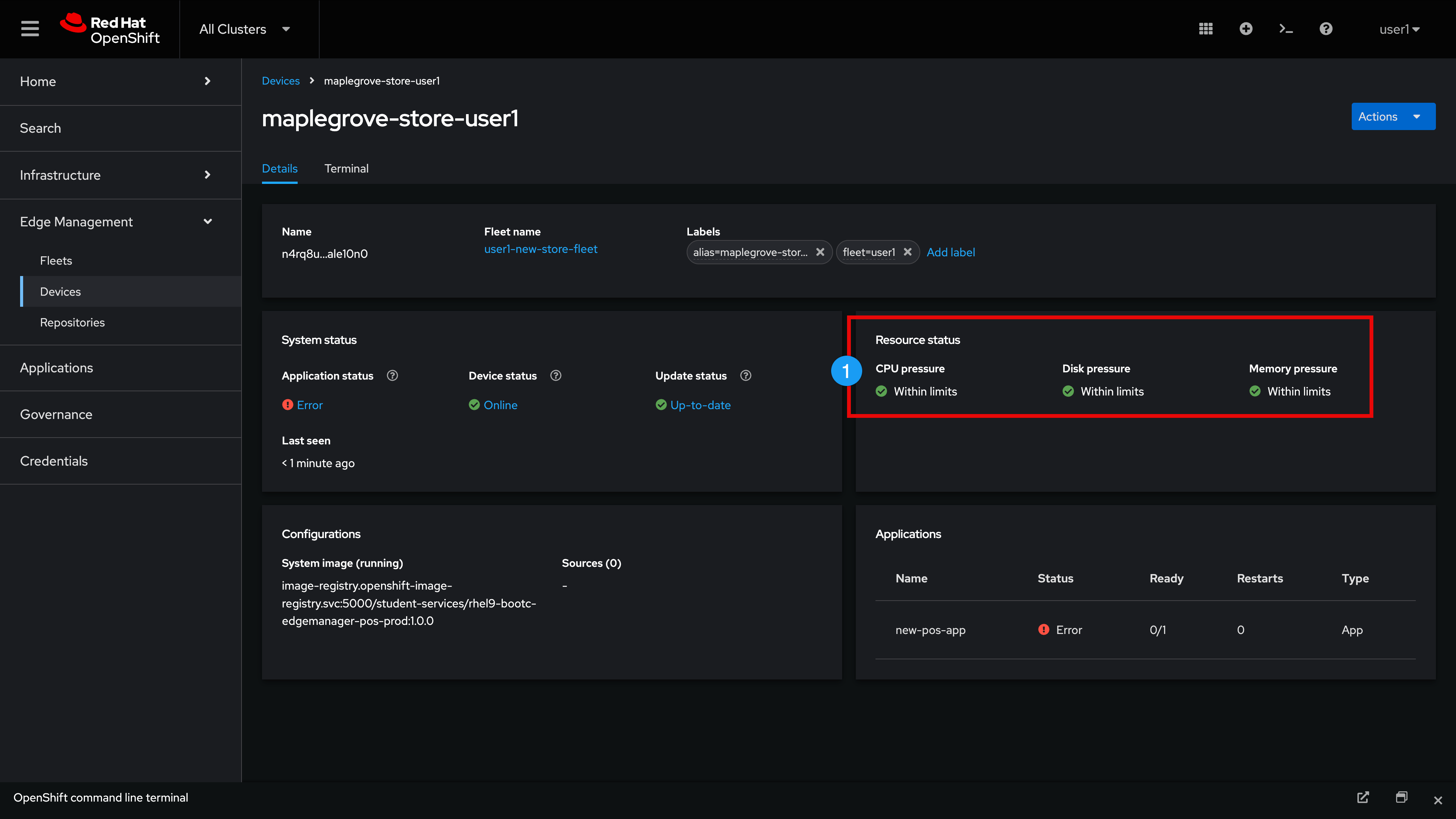Click the Up-to-date update status link

pyautogui.click(x=700, y=405)
